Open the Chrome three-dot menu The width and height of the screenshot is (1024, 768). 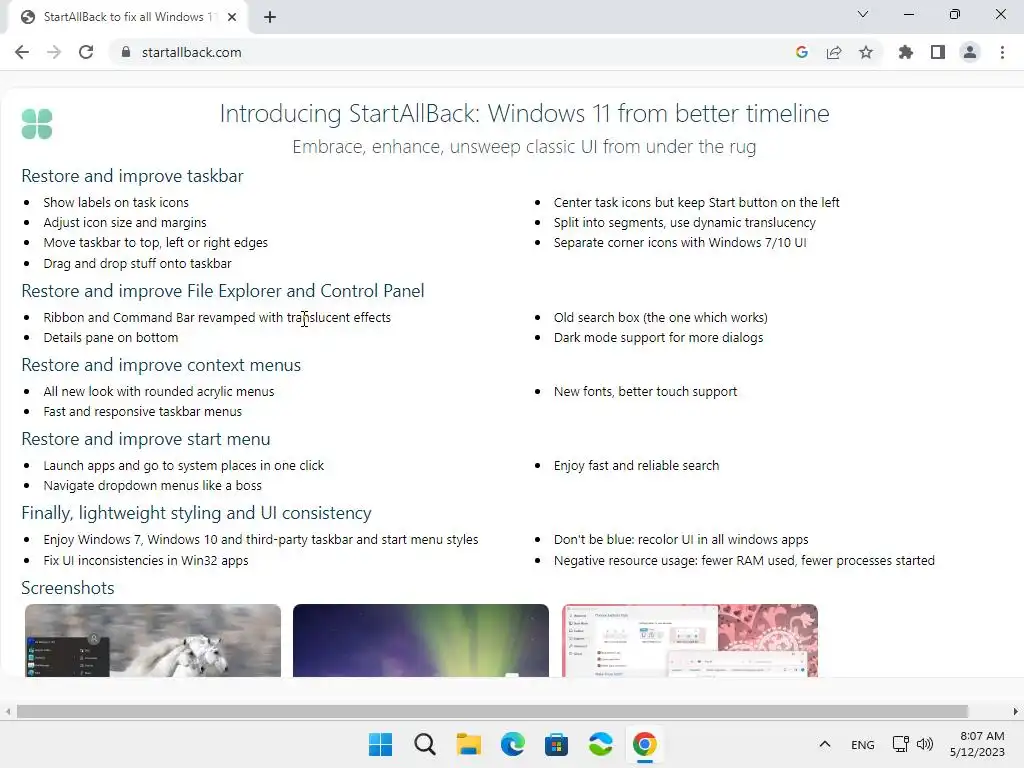pos(1002,52)
